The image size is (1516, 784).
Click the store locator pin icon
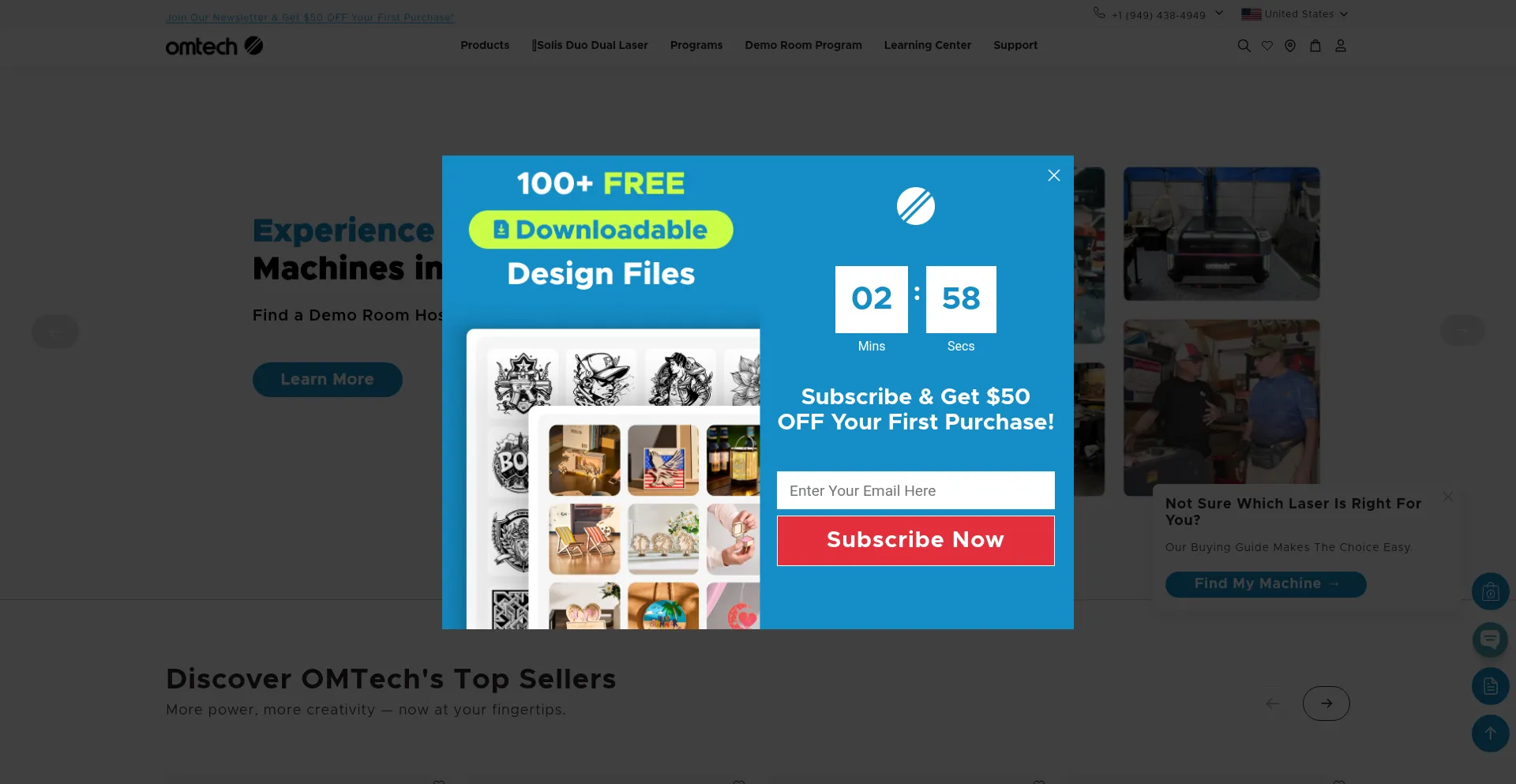coord(1290,46)
